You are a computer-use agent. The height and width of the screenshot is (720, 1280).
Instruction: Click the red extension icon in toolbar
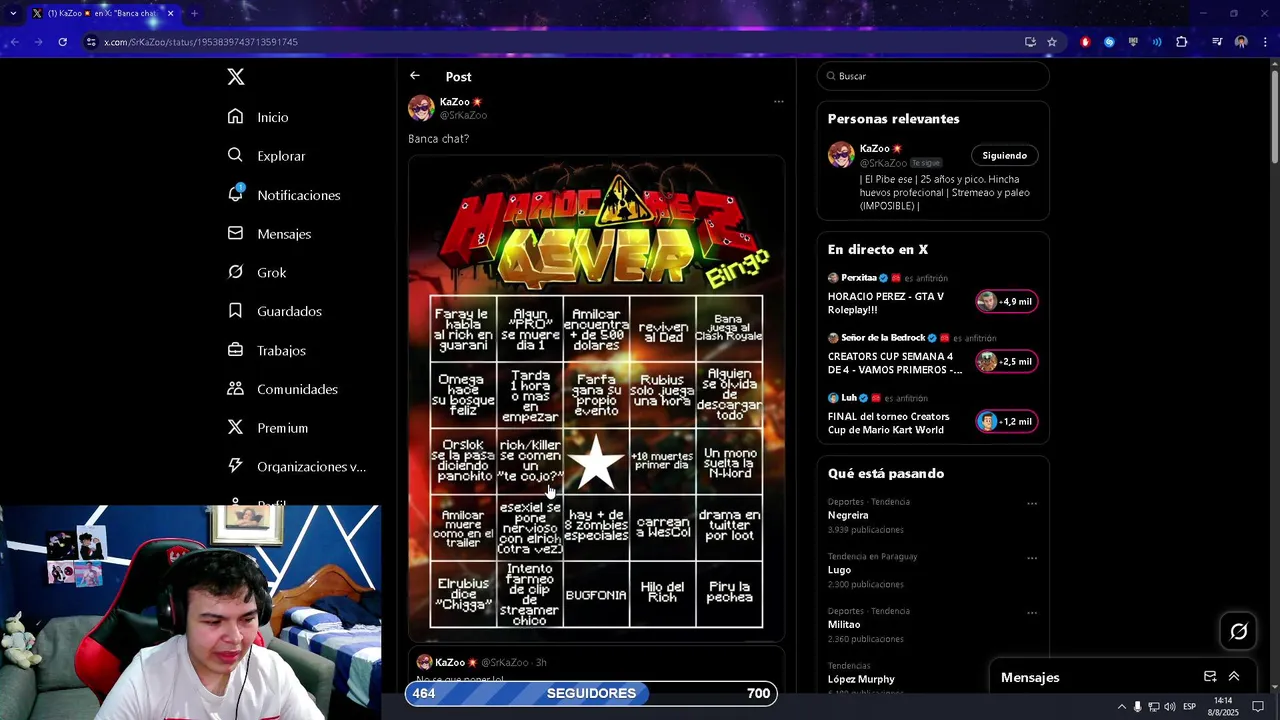(x=1085, y=42)
